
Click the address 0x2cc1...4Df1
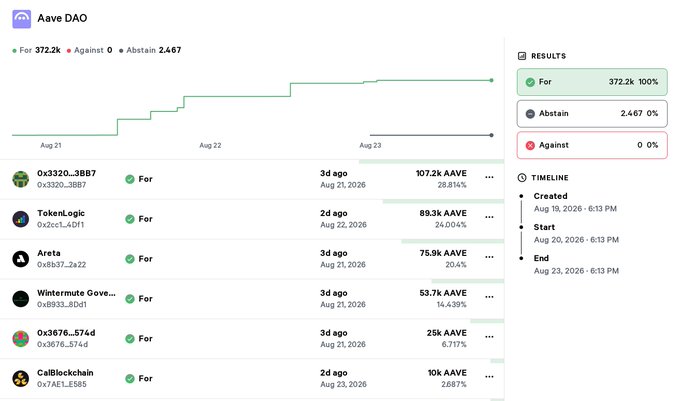point(60,225)
